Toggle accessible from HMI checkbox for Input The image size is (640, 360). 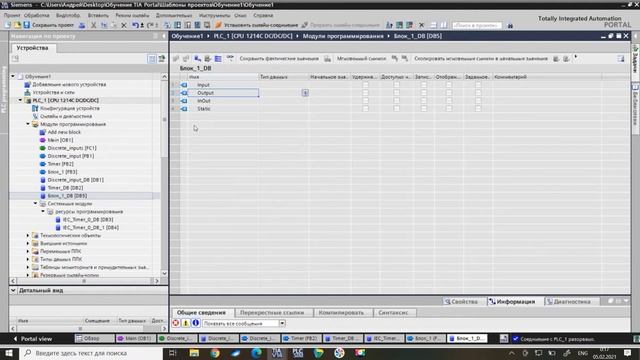[x=396, y=85]
